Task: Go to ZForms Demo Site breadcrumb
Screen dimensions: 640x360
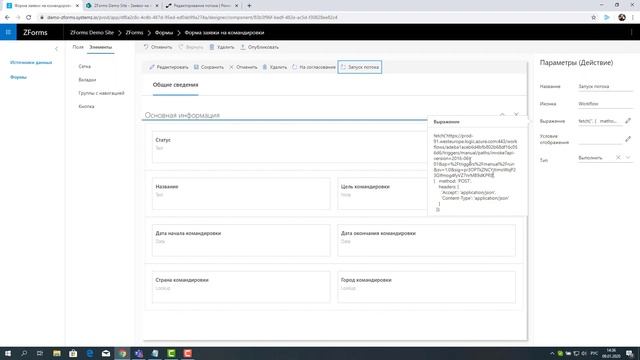Action: pos(92,33)
